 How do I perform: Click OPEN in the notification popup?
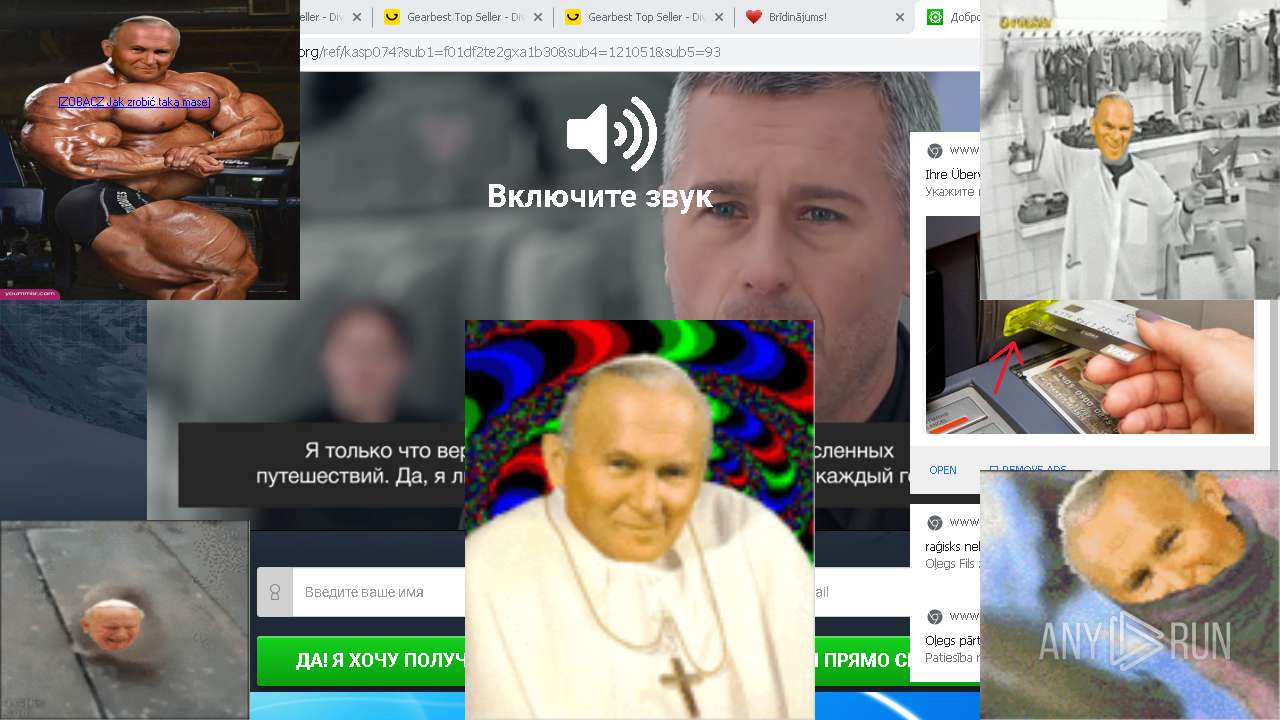943,470
